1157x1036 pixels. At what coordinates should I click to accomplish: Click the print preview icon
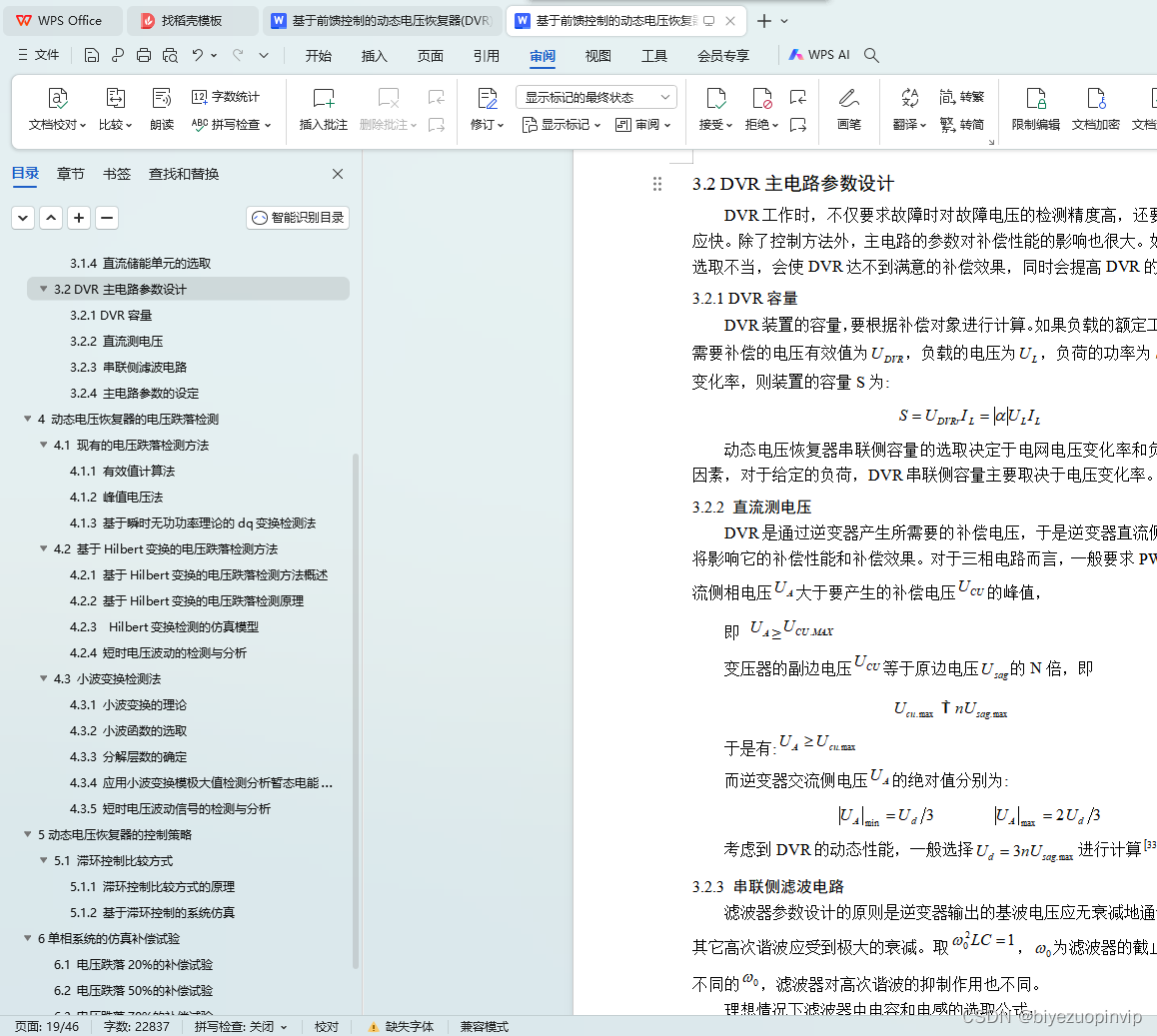[x=171, y=55]
